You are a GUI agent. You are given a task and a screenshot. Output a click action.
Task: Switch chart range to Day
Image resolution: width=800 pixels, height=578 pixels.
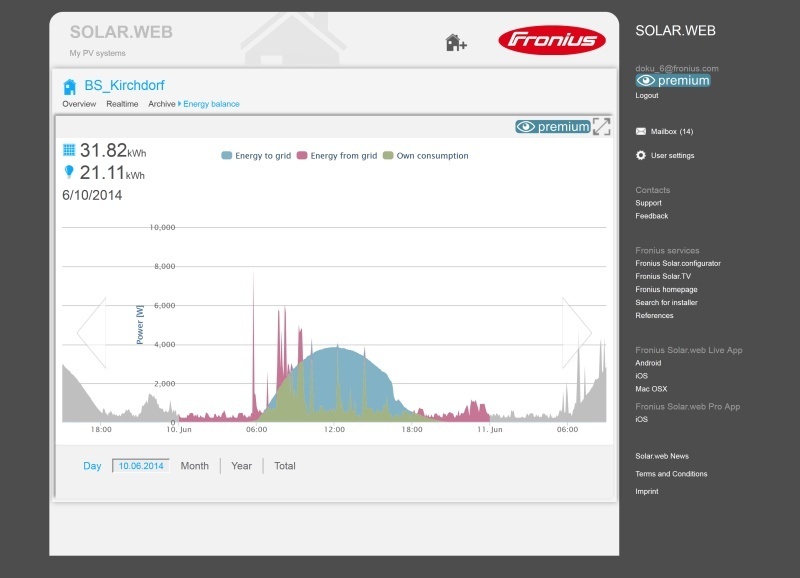tap(92, 466)
